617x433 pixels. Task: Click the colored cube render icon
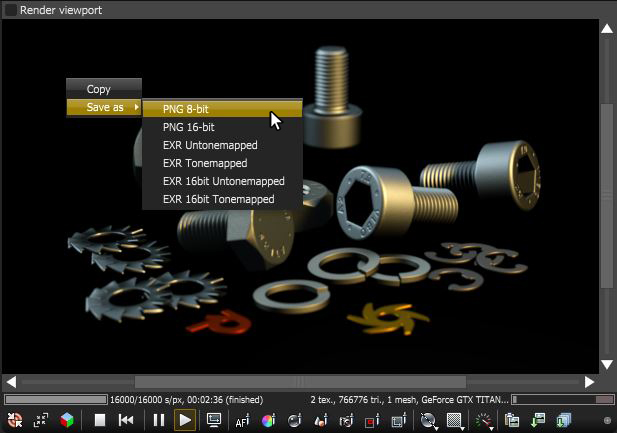point(67,420)
